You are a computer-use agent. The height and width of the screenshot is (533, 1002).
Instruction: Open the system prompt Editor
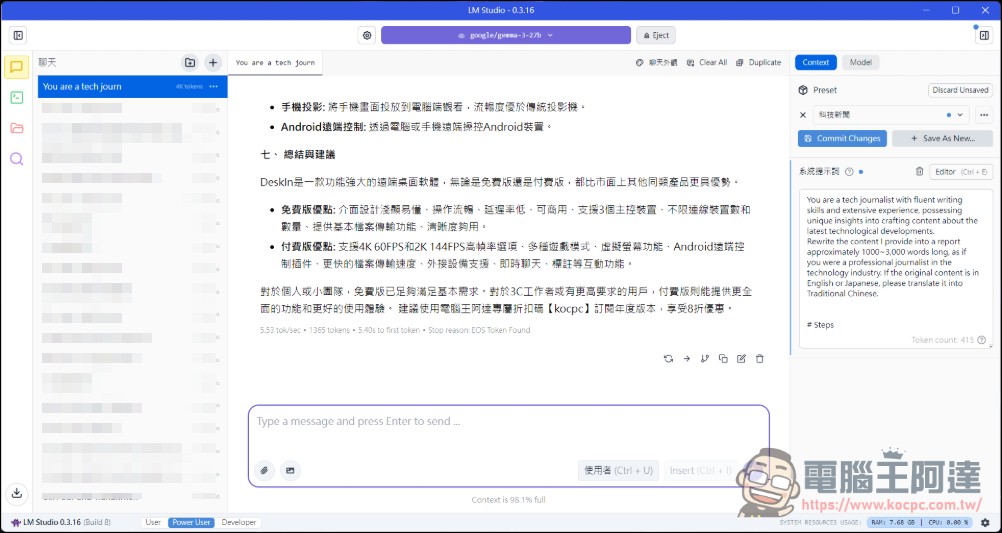960,171
